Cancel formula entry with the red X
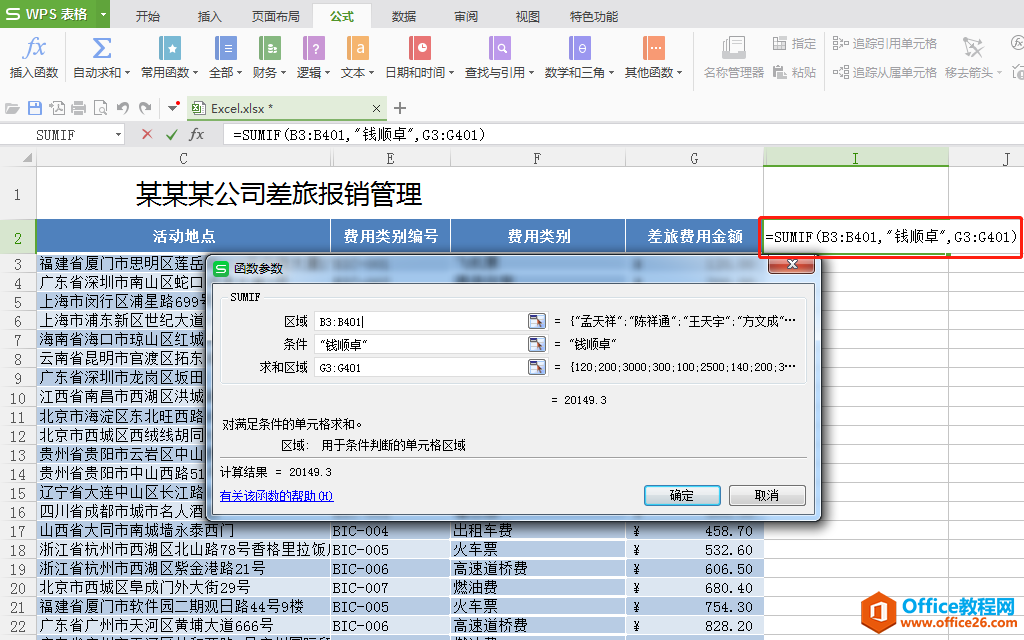This screenshot has width=1024, height=640. tap(147, 135)
